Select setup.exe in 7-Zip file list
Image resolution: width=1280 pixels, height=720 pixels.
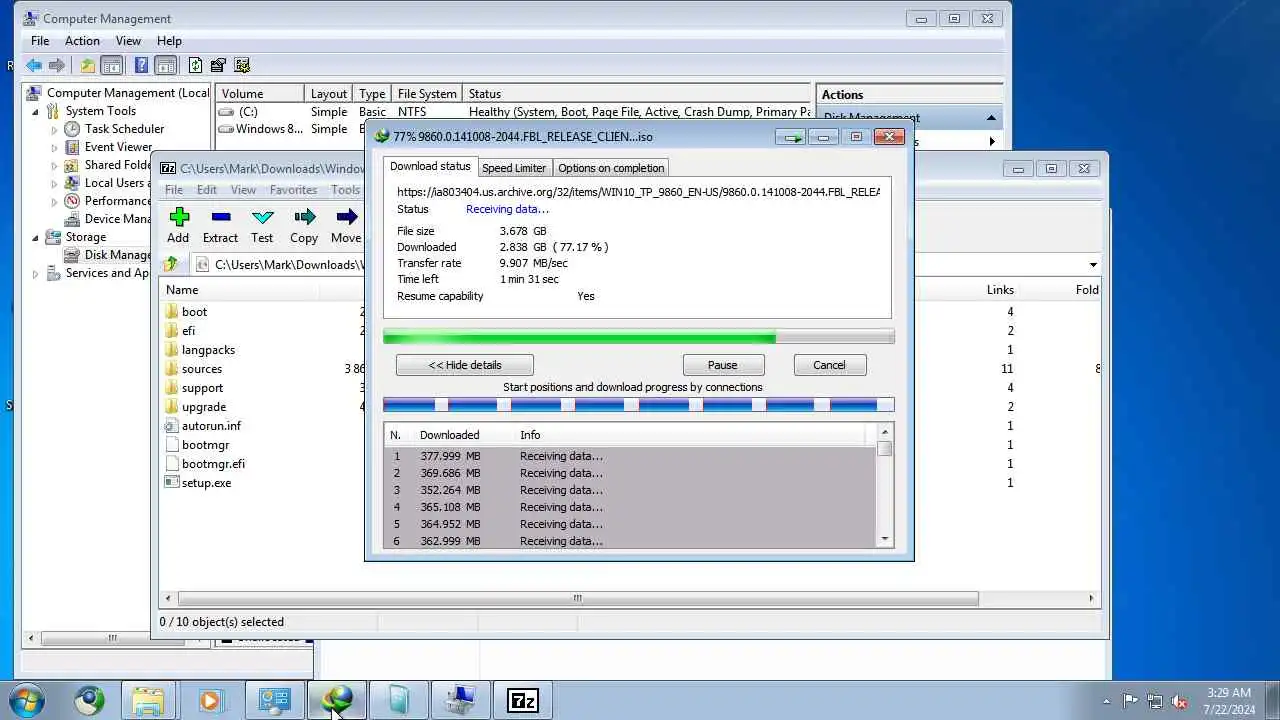click(x=206, y=483)
